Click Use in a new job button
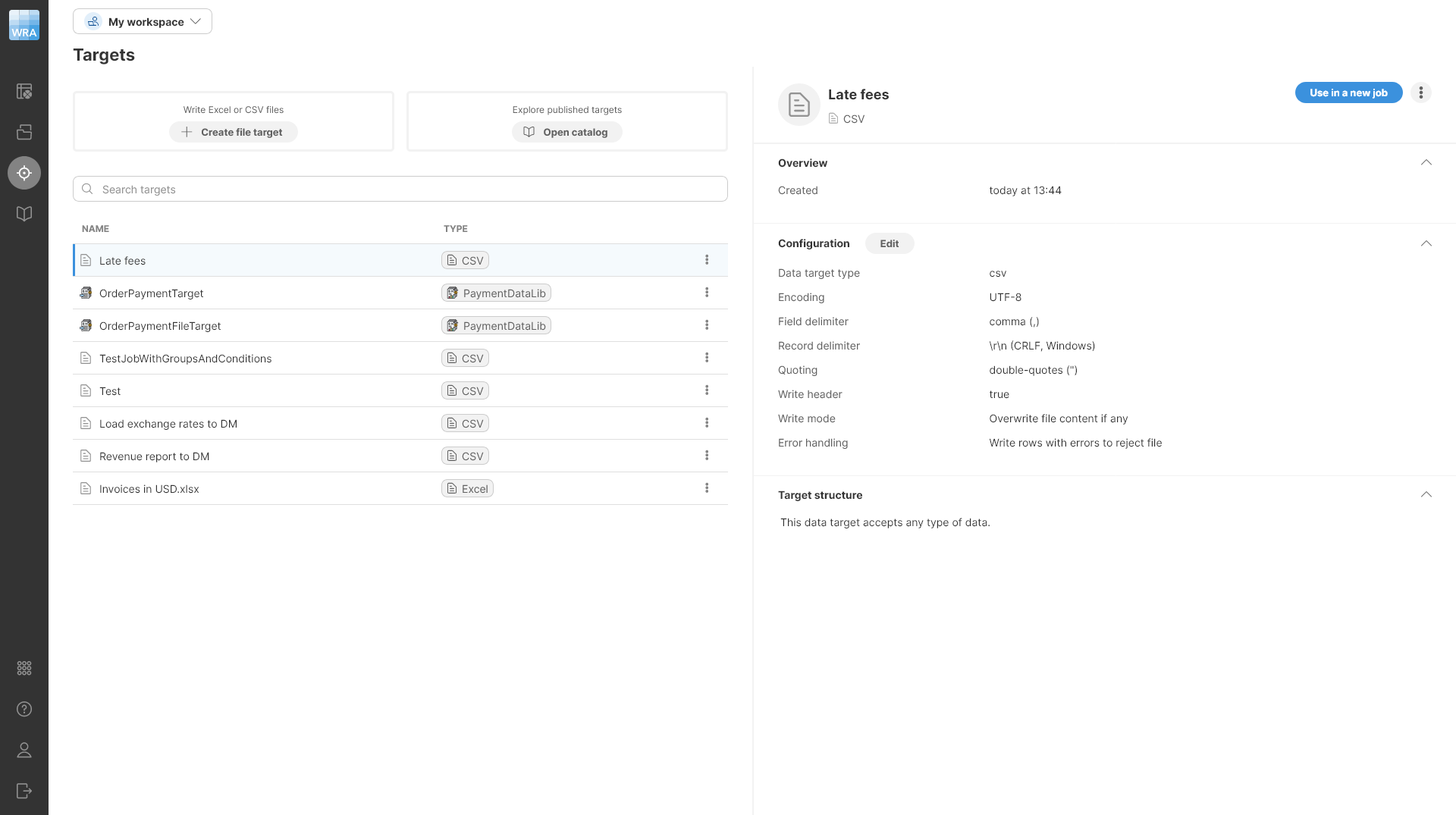 (1348, 92)
